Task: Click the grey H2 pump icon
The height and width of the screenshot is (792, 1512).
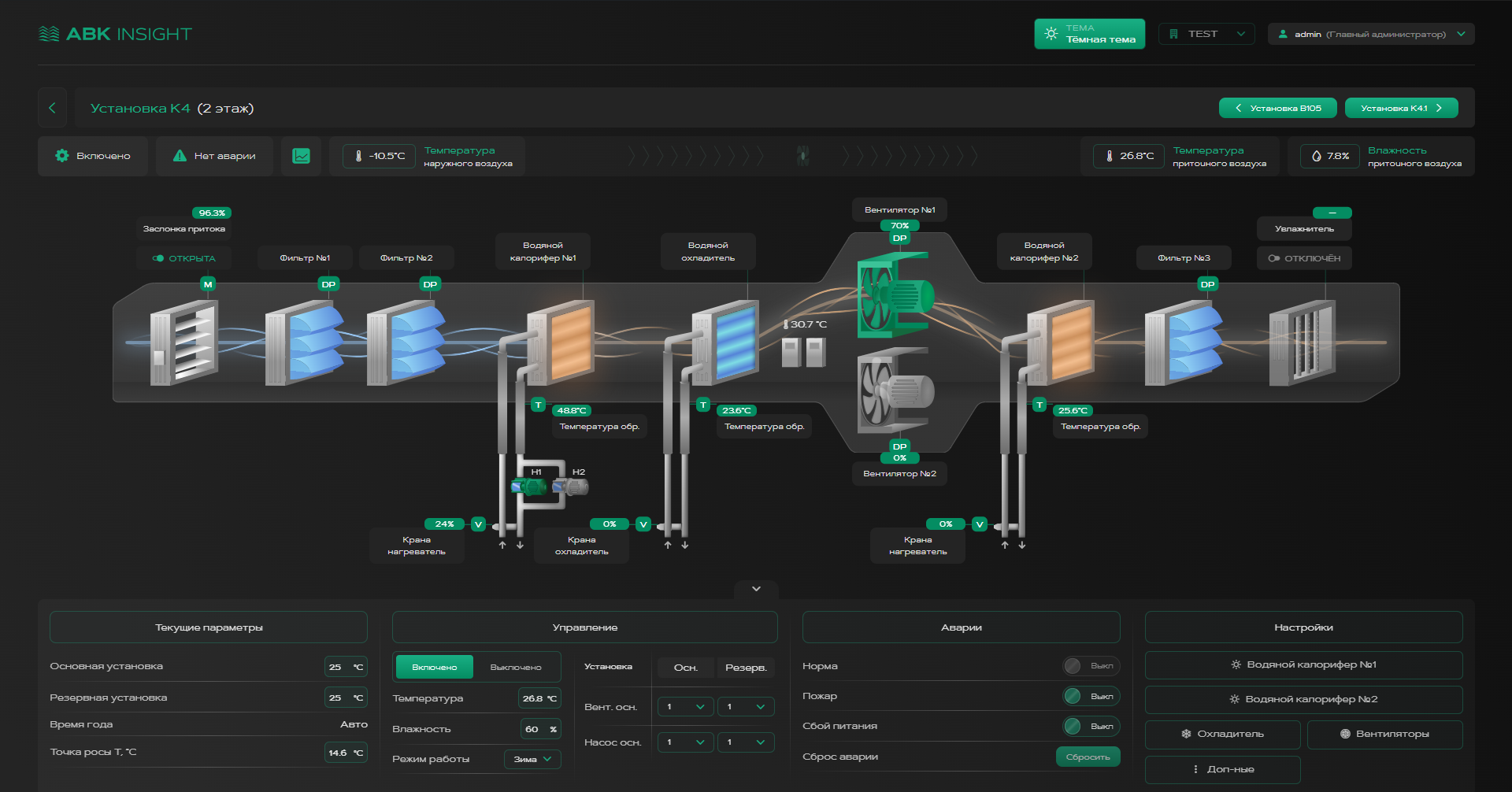Action: point(573,487)
